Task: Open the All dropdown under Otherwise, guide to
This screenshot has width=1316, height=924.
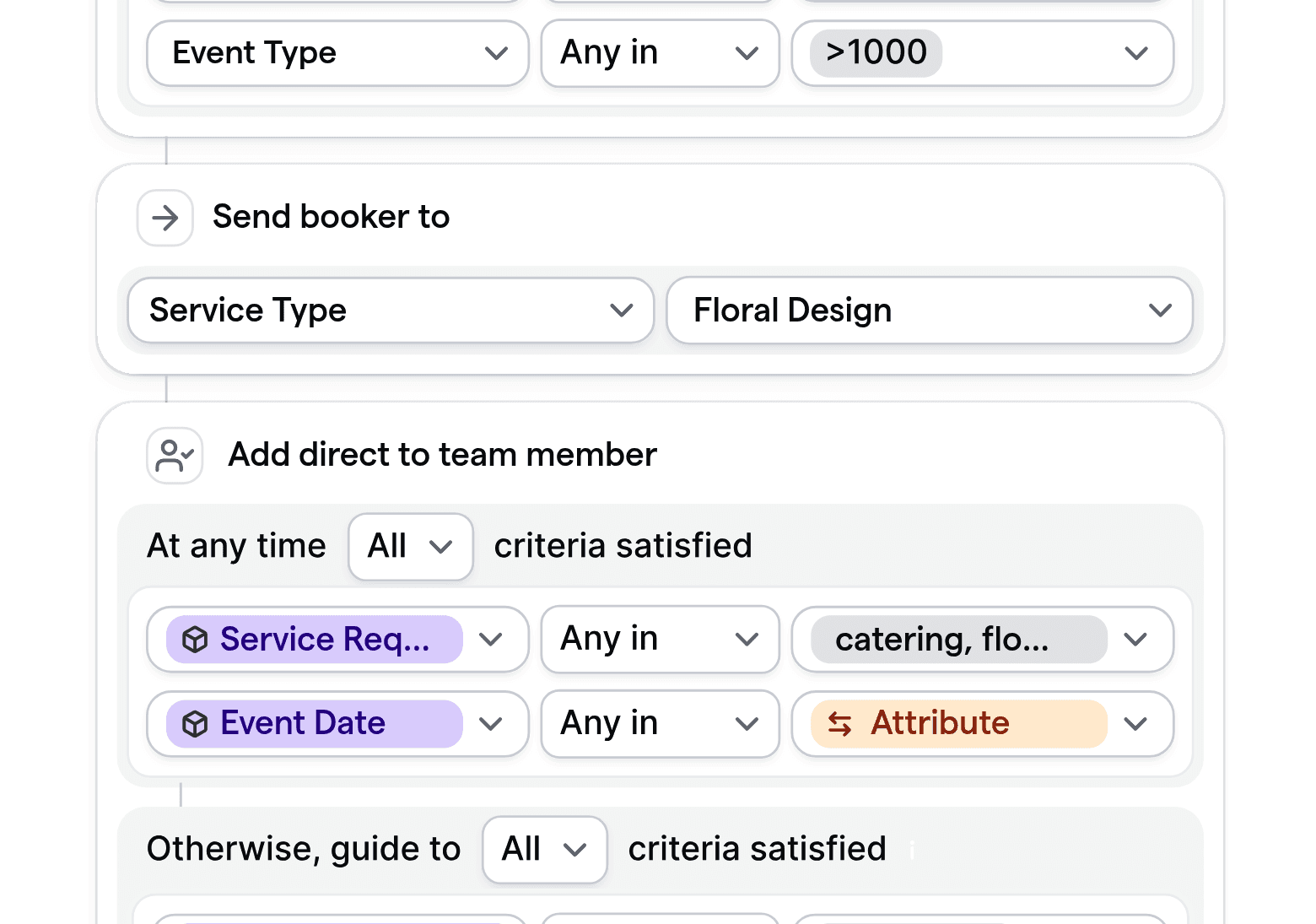Action: point(544,849)
